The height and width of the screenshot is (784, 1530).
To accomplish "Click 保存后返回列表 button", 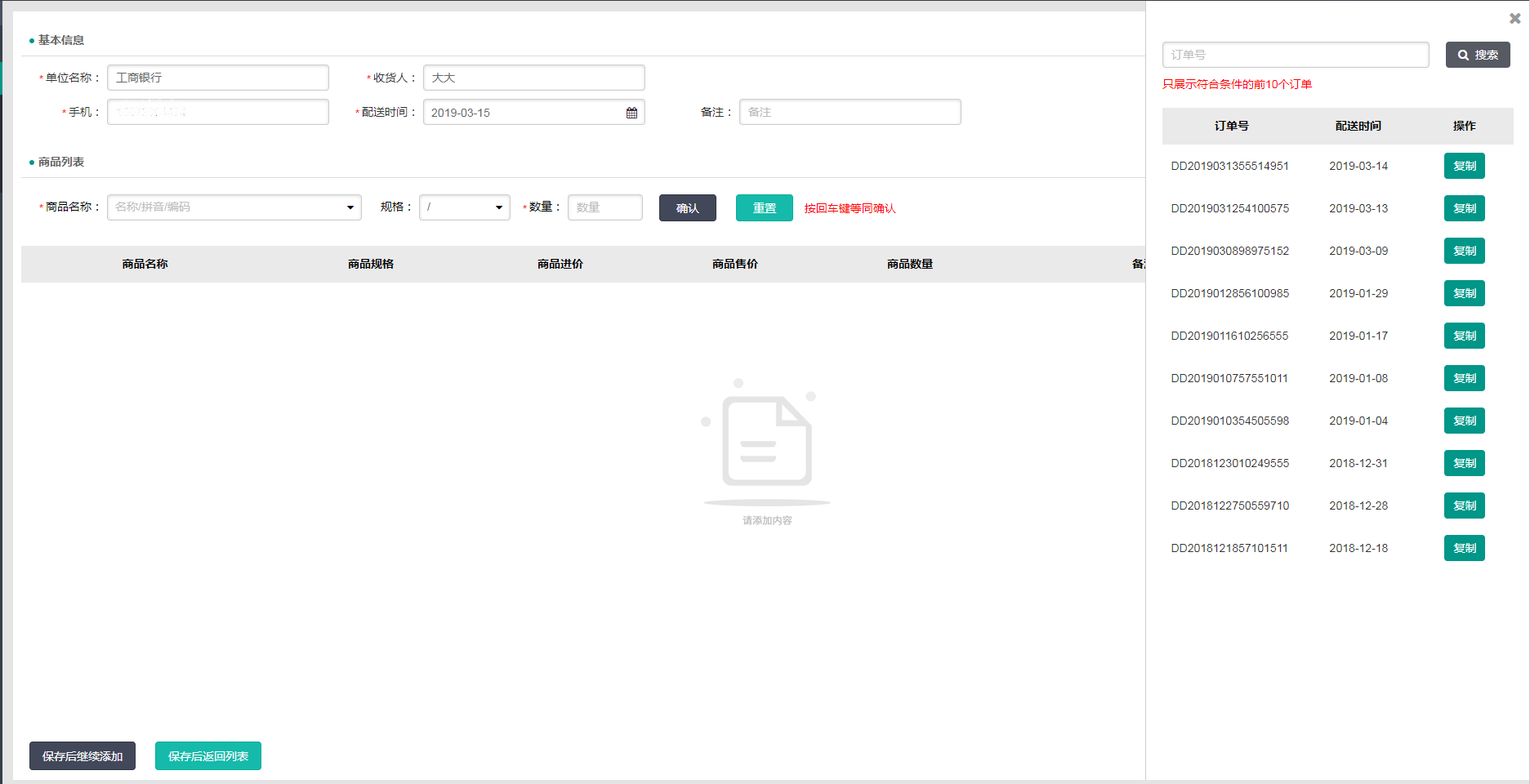I will tap(207, 756).
